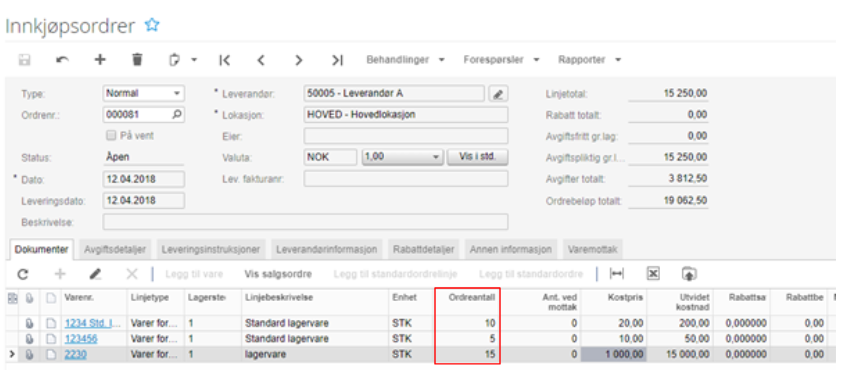842x370 pixels.
Task: Switch to the Leverandørinformasjon tab
Action: [326, 250]
